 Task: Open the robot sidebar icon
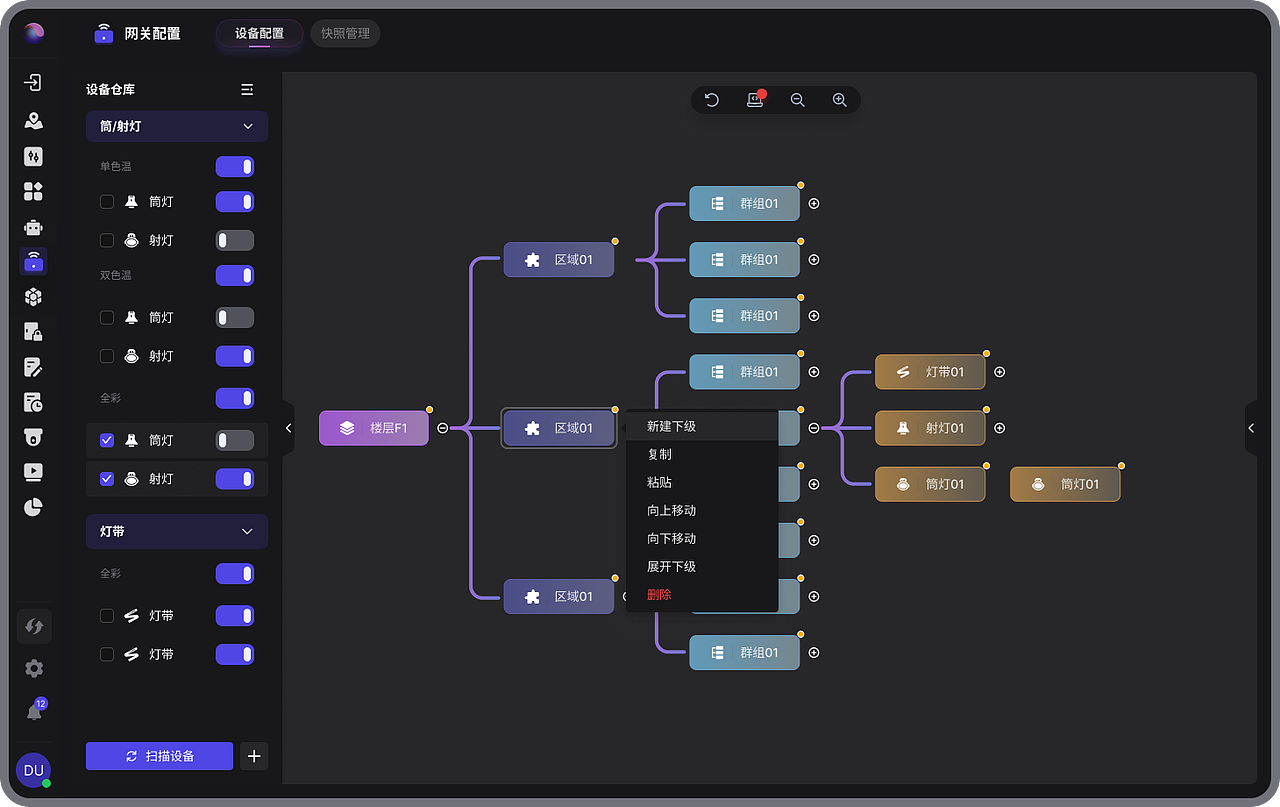tap(34, 226)
